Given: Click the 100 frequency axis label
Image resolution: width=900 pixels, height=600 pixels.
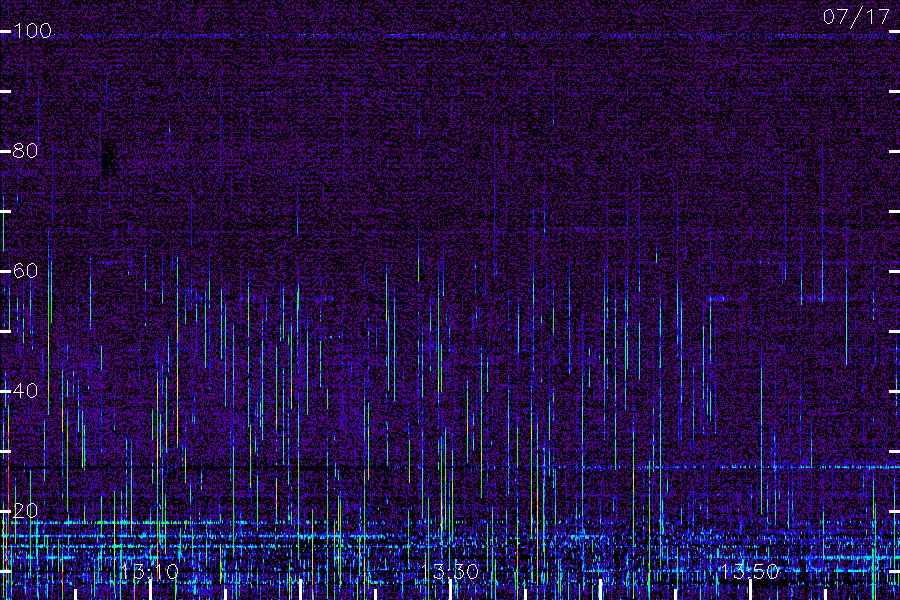Looking at the screenshot, I should (x=32, y=30).
